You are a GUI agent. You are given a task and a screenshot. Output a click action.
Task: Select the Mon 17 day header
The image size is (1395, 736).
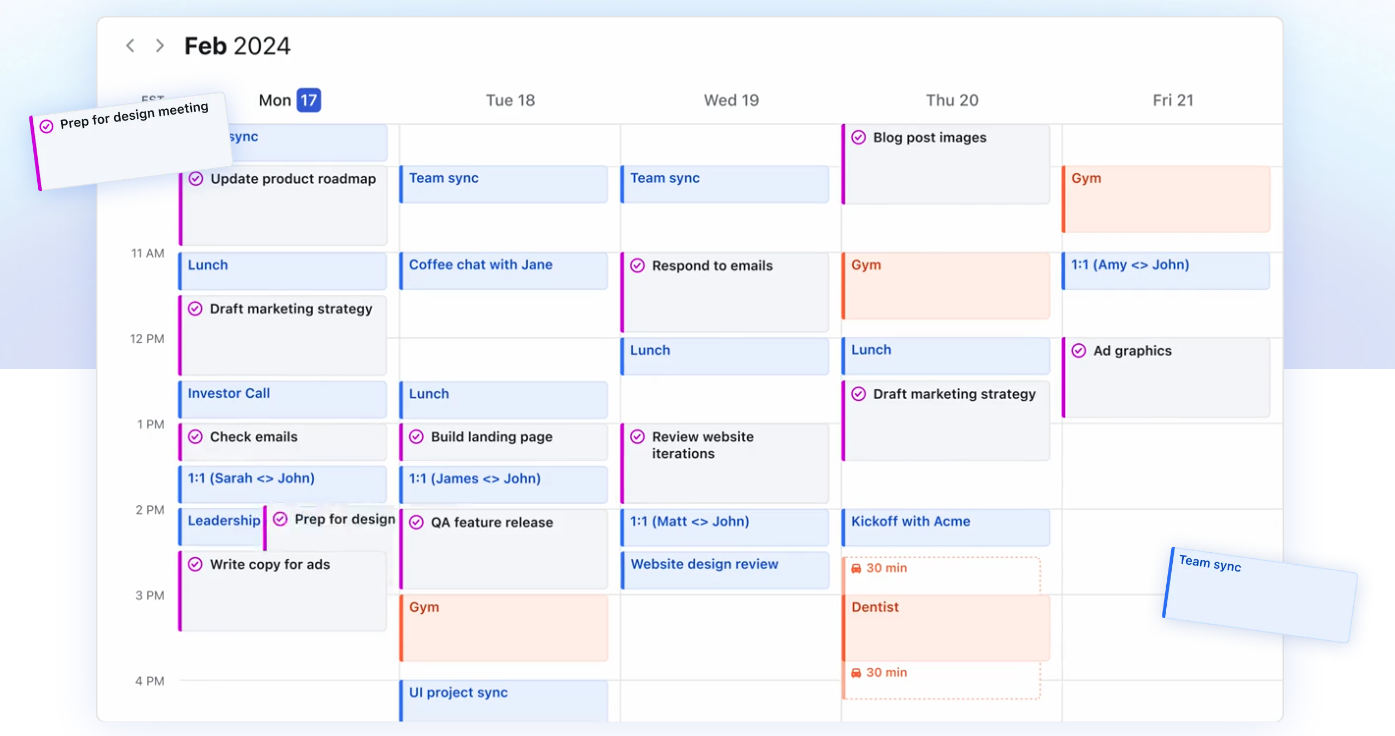(289, 100)
